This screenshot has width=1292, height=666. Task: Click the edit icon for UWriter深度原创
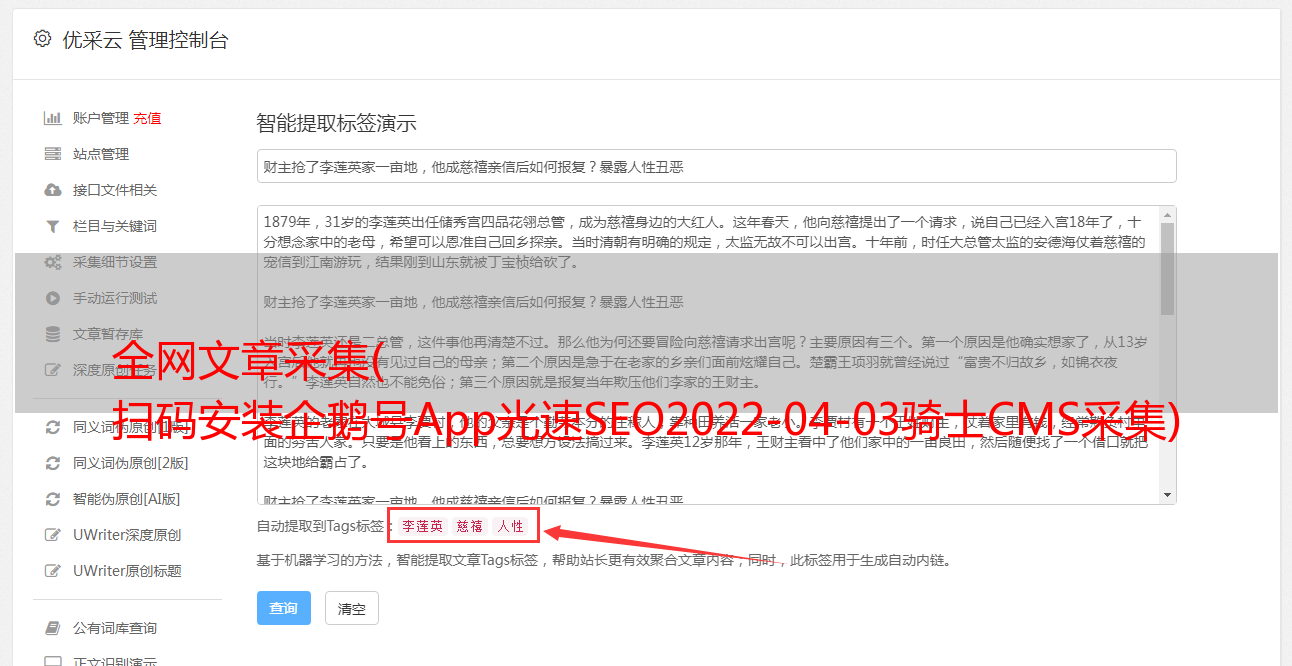pyautogui.click(x=53, y=535)
